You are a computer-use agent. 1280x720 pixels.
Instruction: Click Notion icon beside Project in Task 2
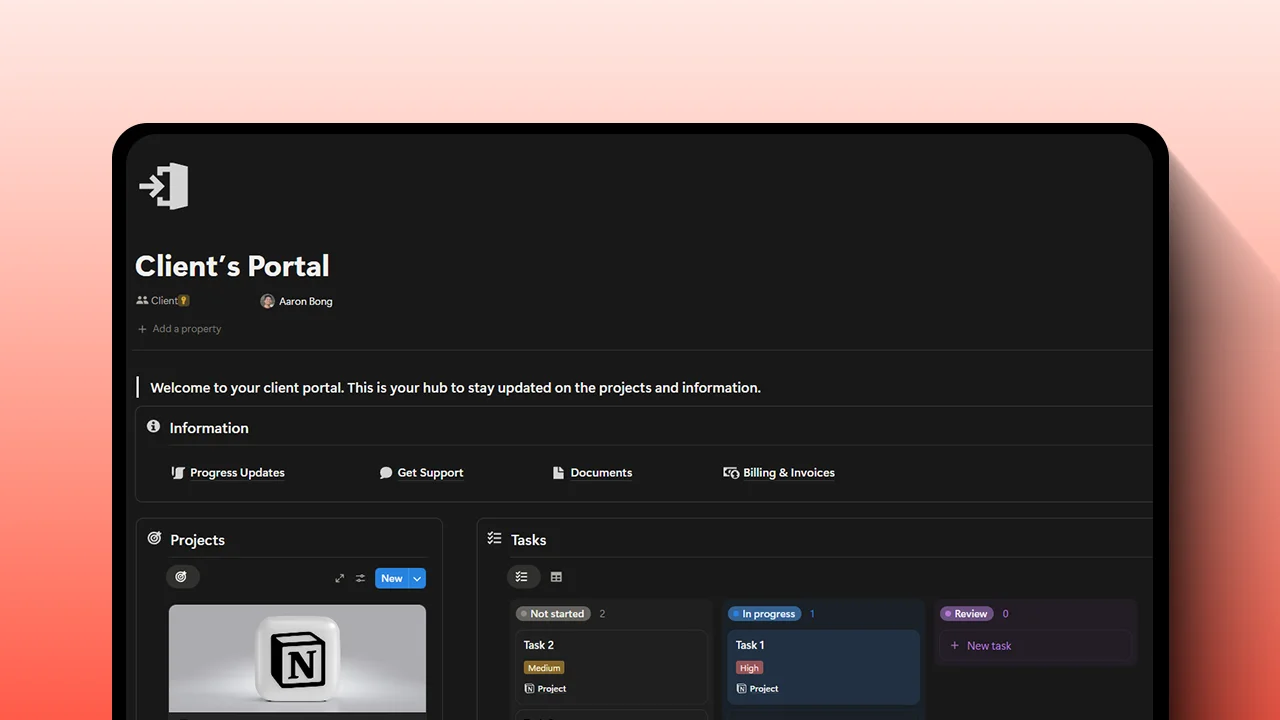coord(530,688)
